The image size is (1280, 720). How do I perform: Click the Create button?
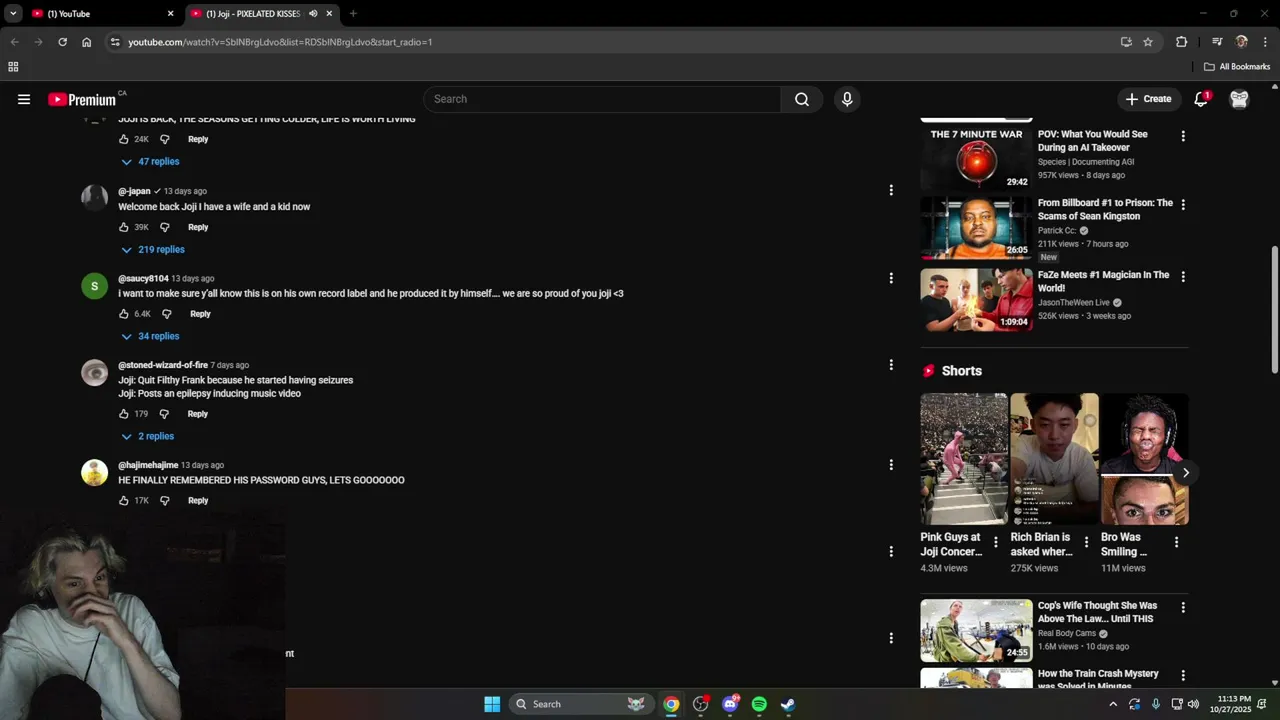[1148, 99]
